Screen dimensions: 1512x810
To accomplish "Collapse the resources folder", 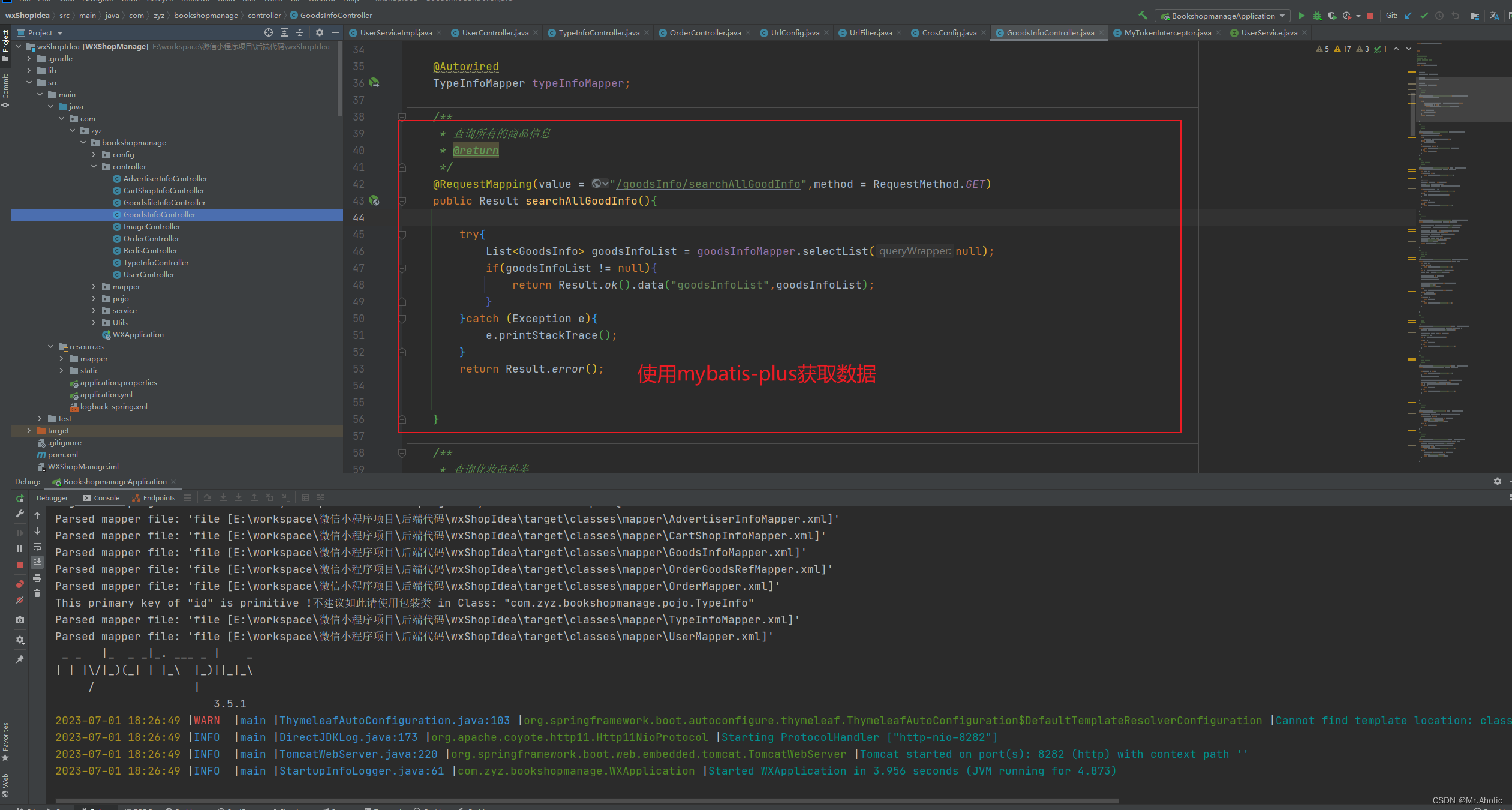I will 50,346.
